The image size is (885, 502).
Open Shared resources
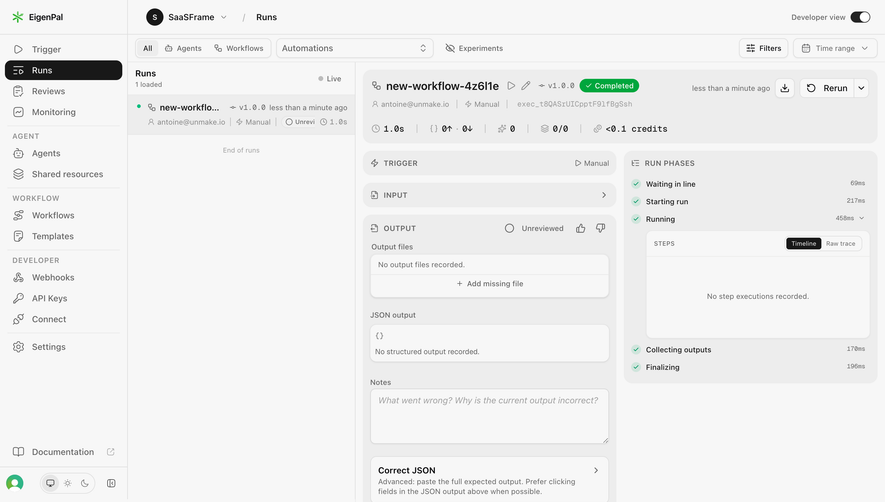63,174
